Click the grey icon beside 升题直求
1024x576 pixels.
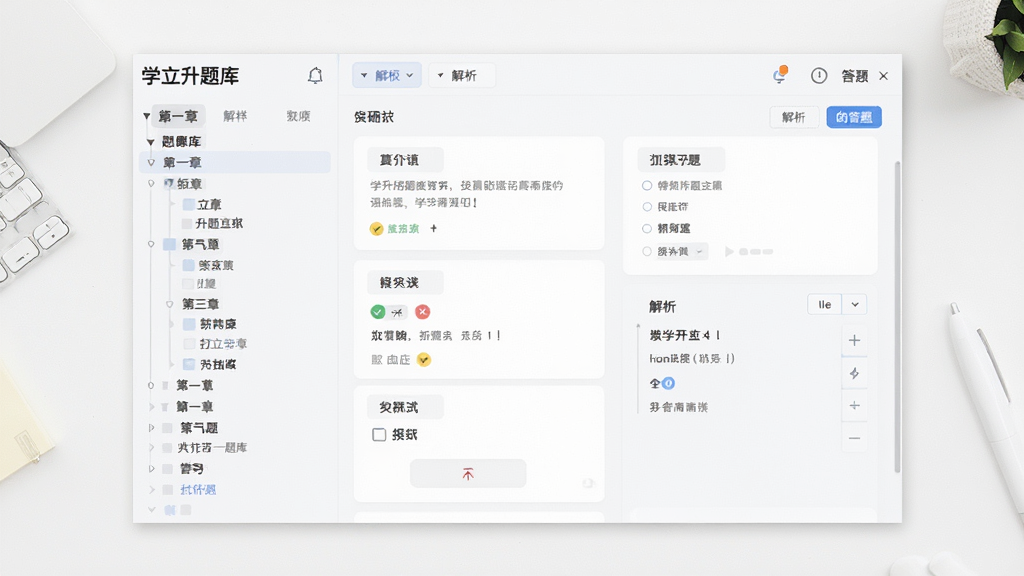click(187, 223)
